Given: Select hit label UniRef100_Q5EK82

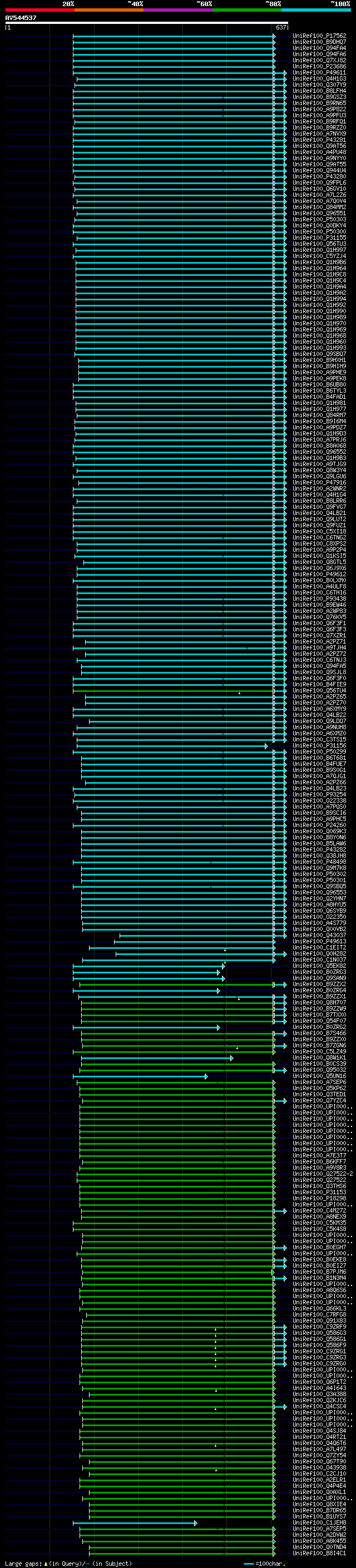Looking at the screenshot, I should [x=319, y=966].
